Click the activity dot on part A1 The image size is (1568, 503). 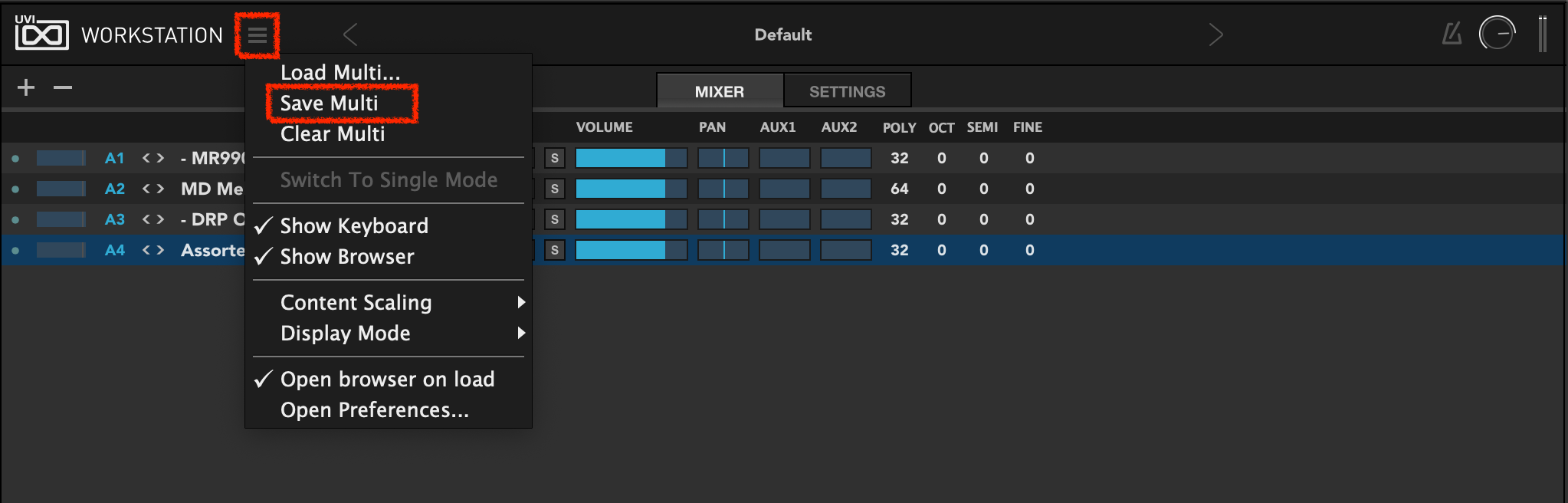pos(15,159)
